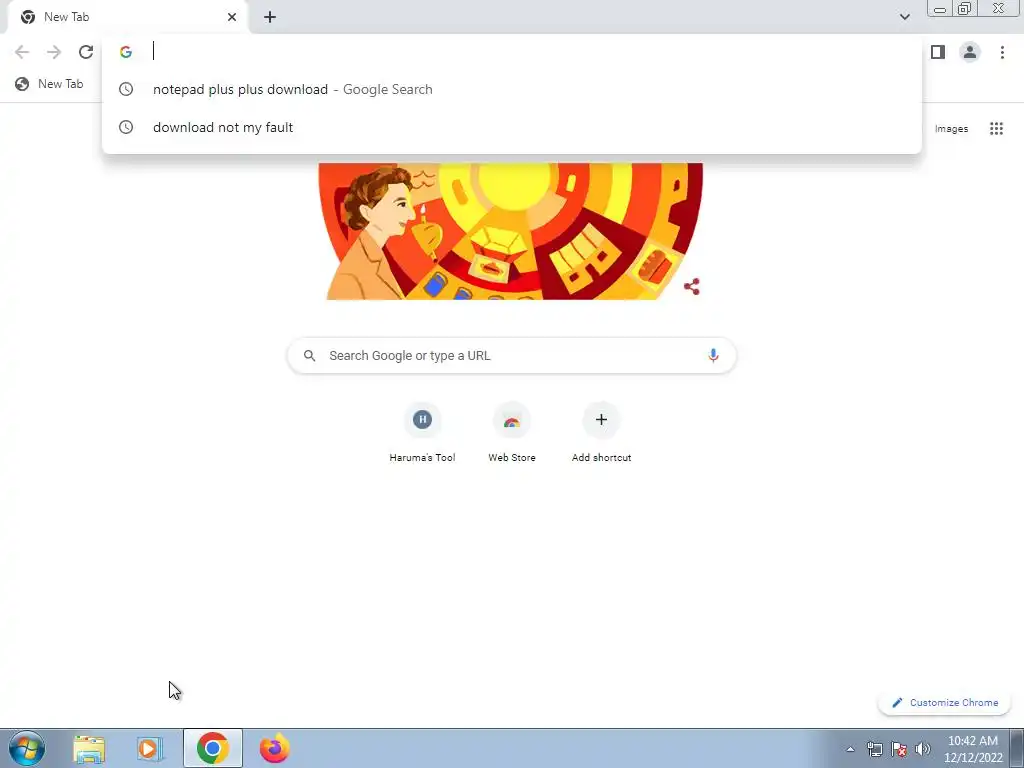The image size is (1024, 768).
Task: Click the search magnifier icon in the search box
Action: pos(310,356)
